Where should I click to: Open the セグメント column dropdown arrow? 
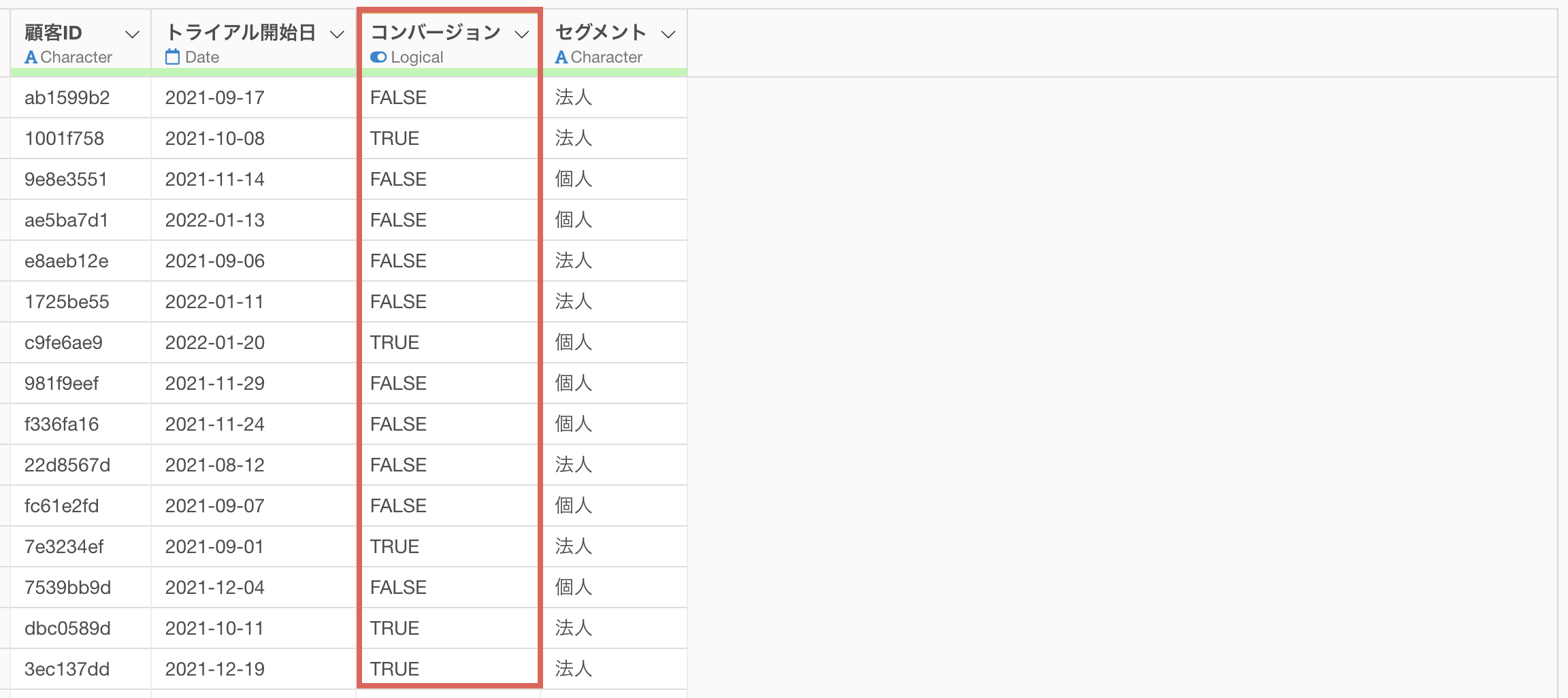[x=669, y=34]
